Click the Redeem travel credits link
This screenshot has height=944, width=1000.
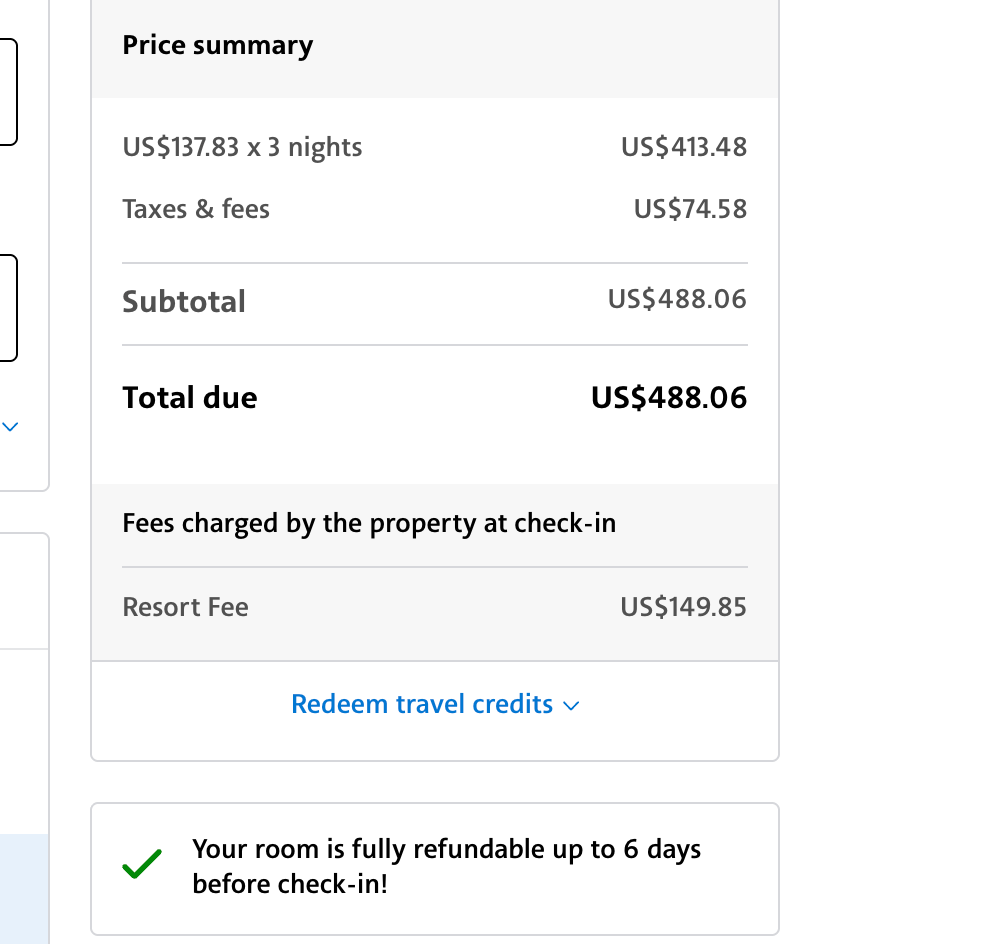pyautogui.click(x=421, y=704)
